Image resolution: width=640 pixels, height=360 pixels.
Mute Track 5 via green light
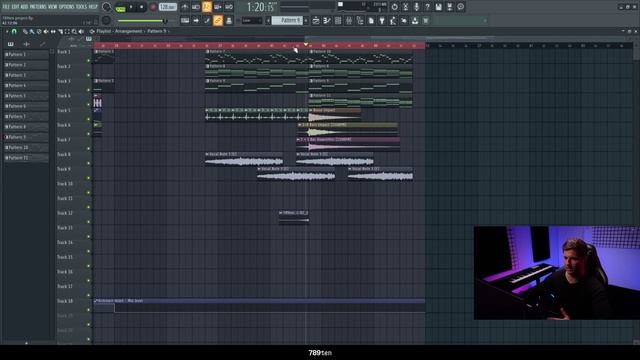(x=89, y=119)
